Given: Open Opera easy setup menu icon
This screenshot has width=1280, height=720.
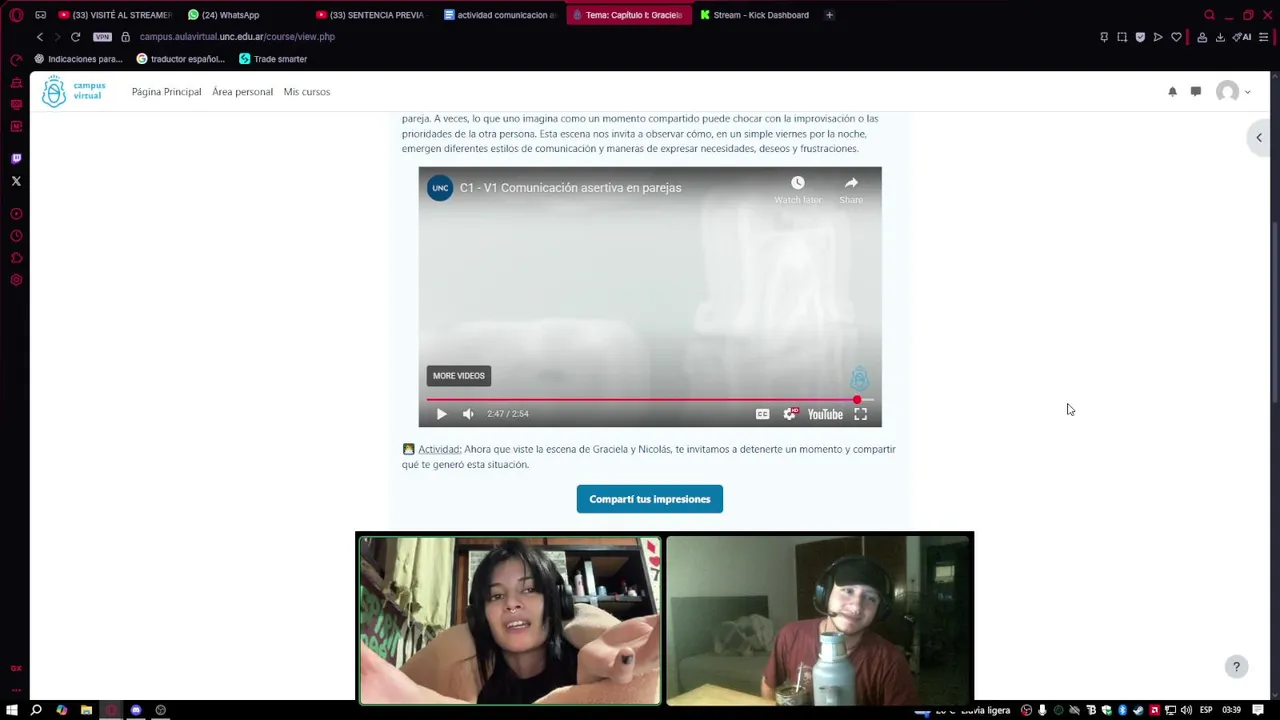Looking at the screenshot, I should tap(1264, 37).
